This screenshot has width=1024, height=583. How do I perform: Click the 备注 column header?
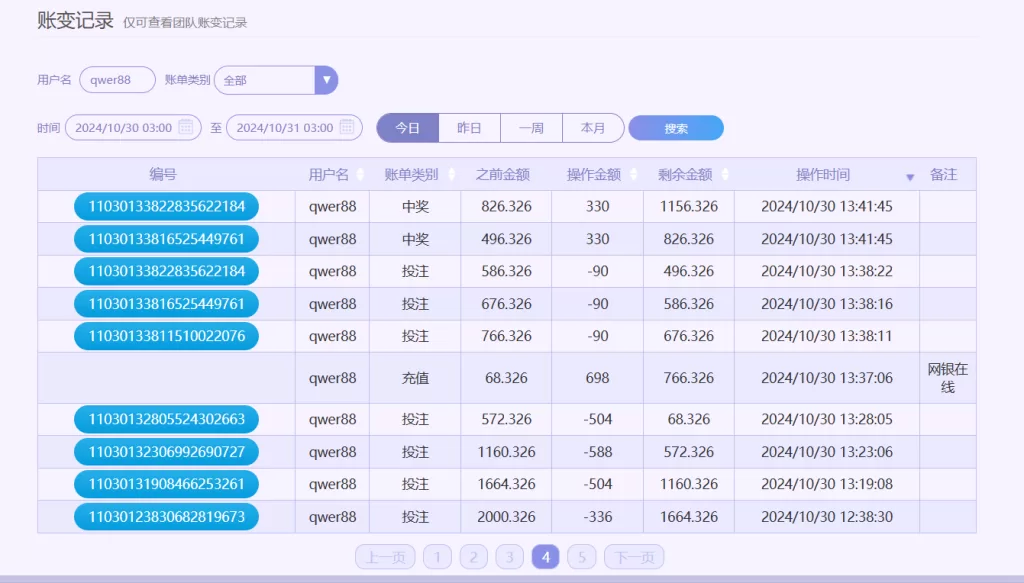[x=943, y=174]
